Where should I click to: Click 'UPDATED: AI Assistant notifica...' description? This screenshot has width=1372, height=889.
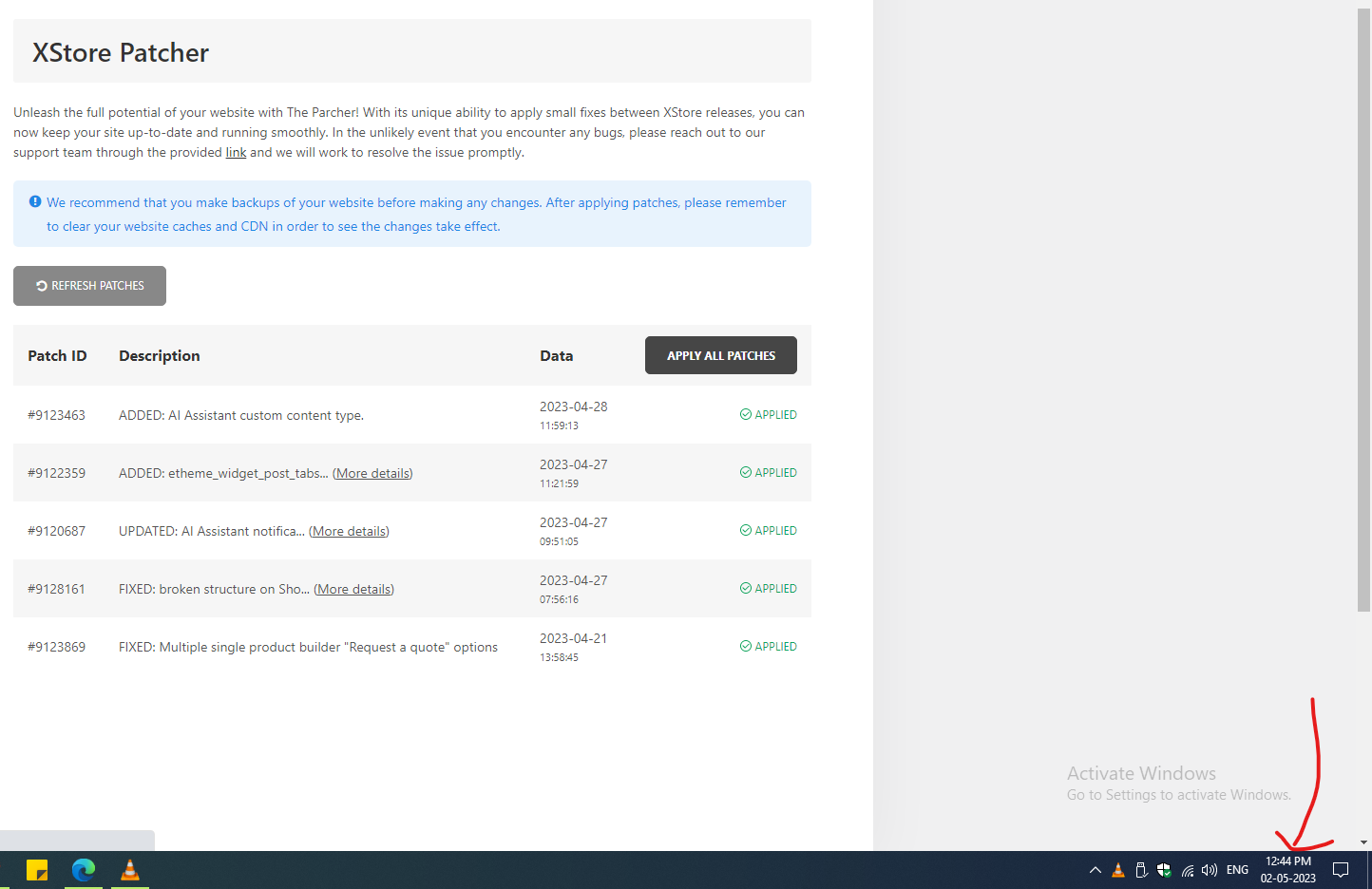[x=212, y=531]
